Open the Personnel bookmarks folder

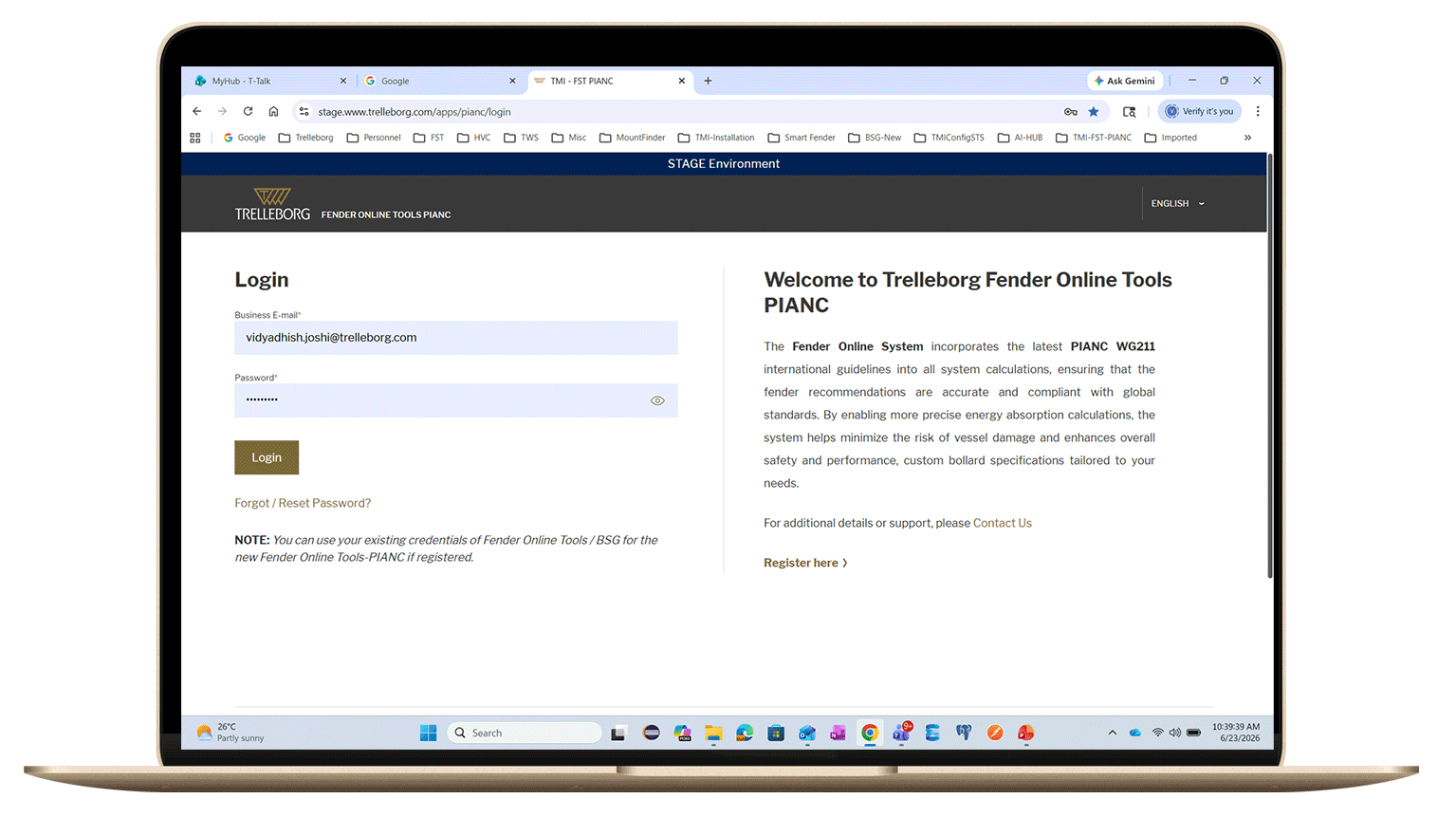point(374,138)
